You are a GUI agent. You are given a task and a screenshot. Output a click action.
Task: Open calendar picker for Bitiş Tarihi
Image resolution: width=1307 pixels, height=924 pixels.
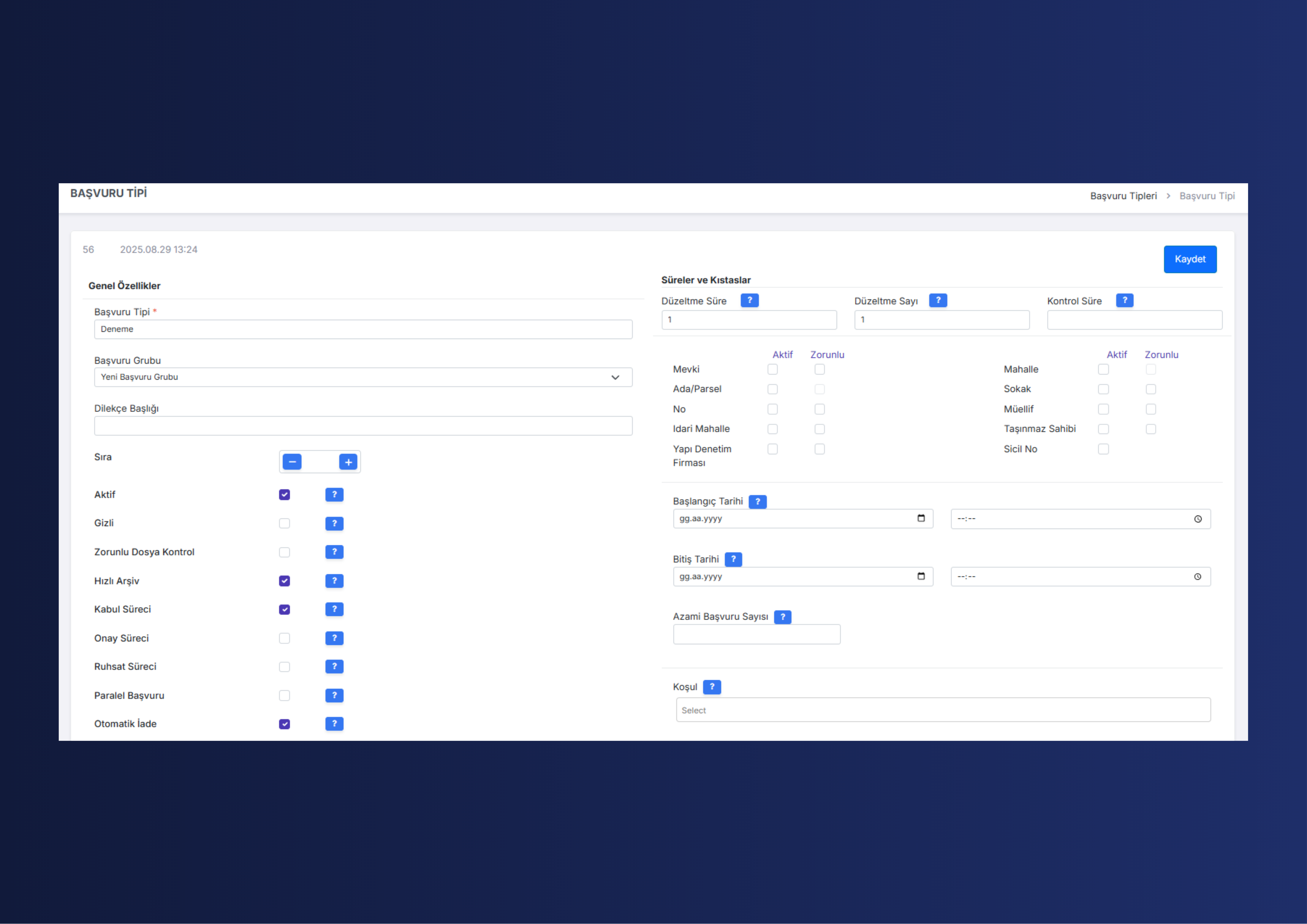click(921, 576)
